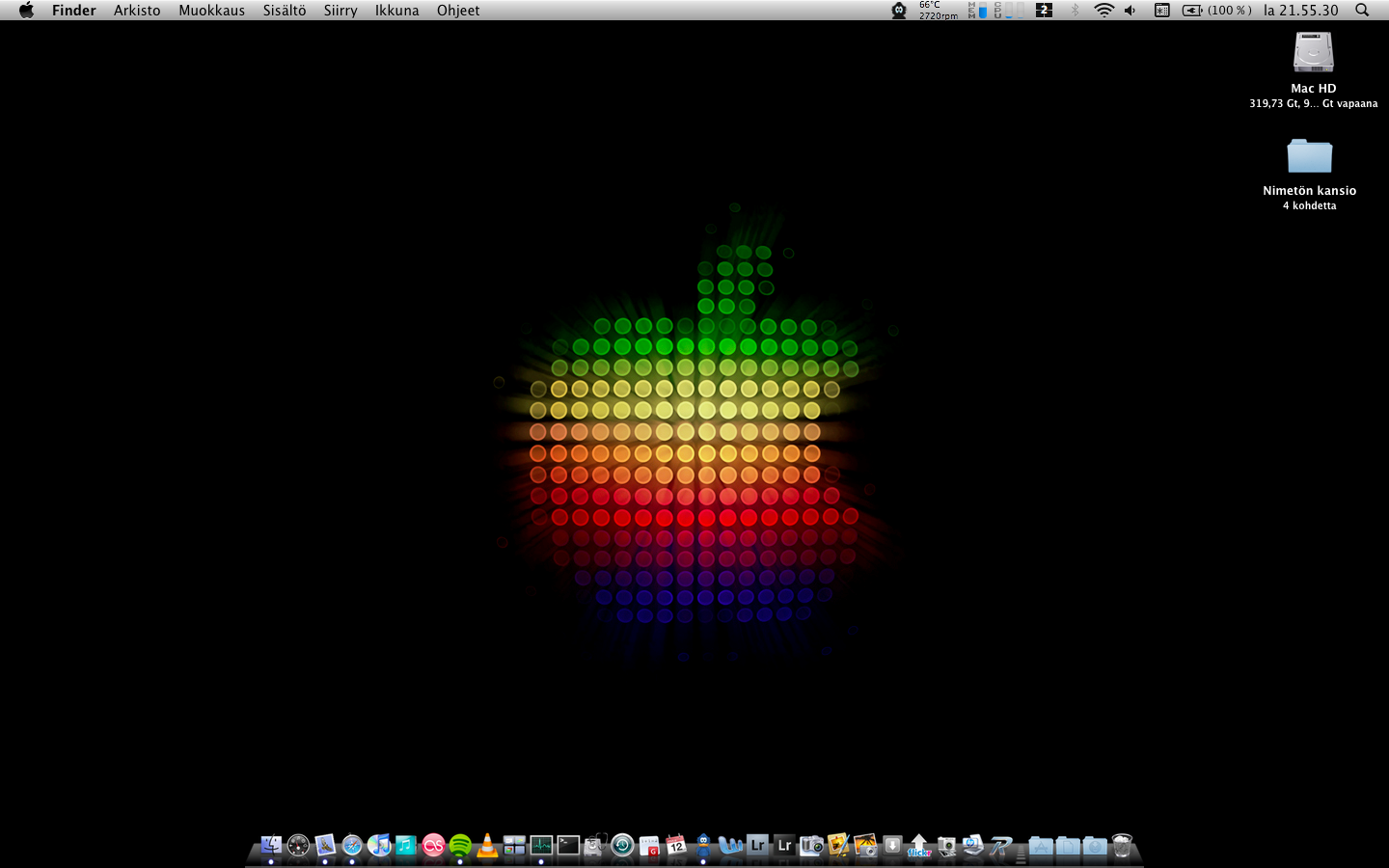Launch the picture with paintbrush app

[838, 846]
